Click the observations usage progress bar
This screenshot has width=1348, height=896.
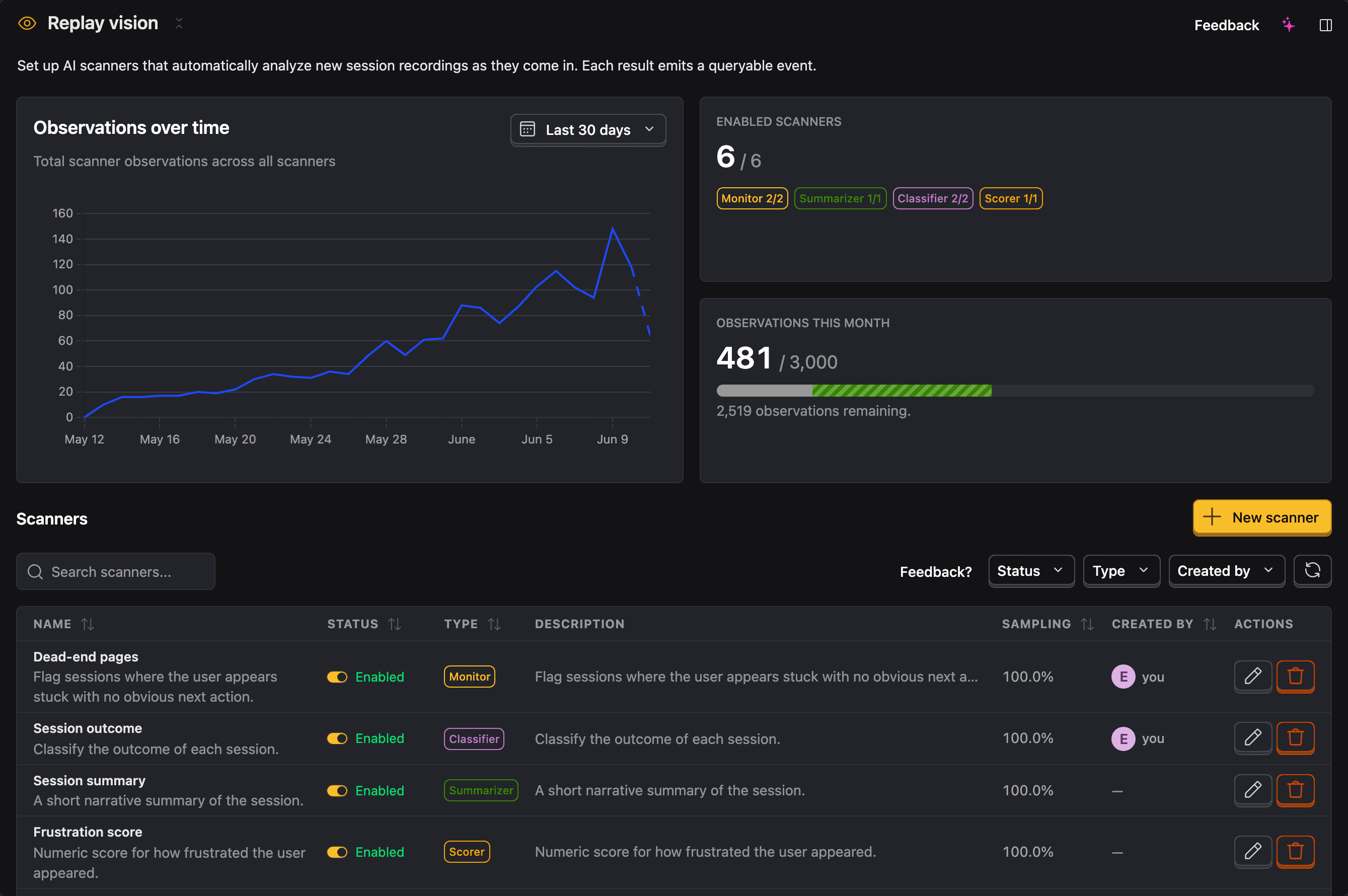click(1015, 390)
